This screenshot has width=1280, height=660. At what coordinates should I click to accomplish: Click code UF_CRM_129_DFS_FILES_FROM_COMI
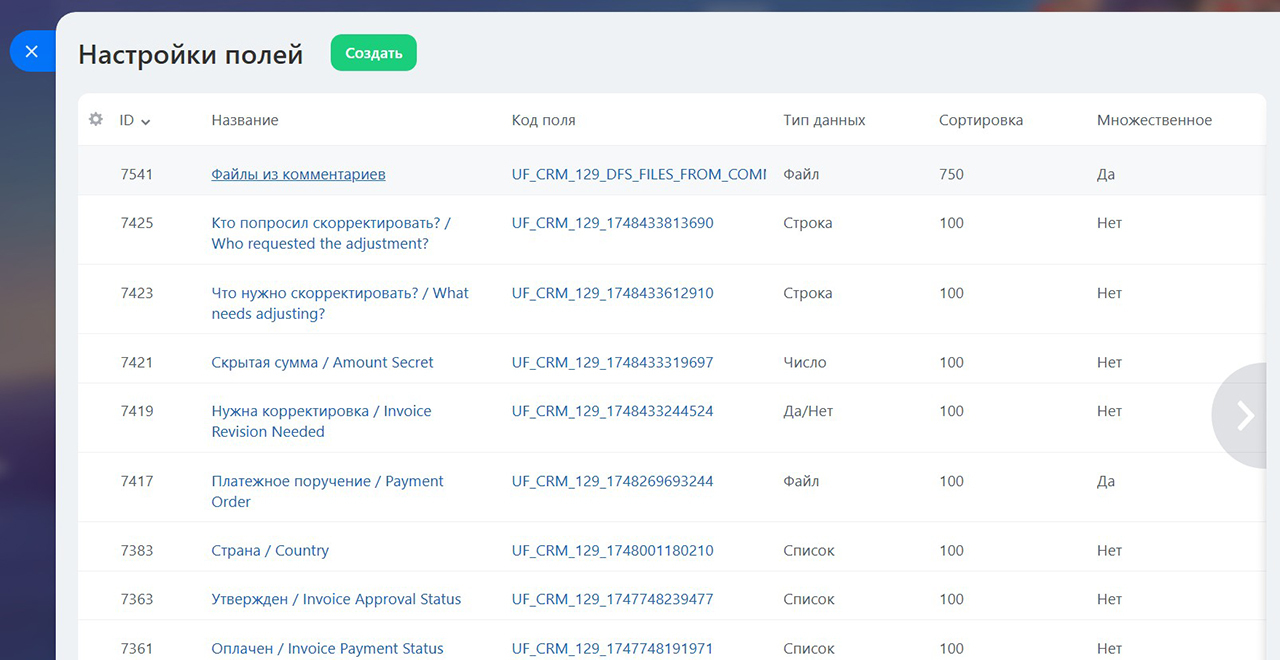tap(639, 174)
